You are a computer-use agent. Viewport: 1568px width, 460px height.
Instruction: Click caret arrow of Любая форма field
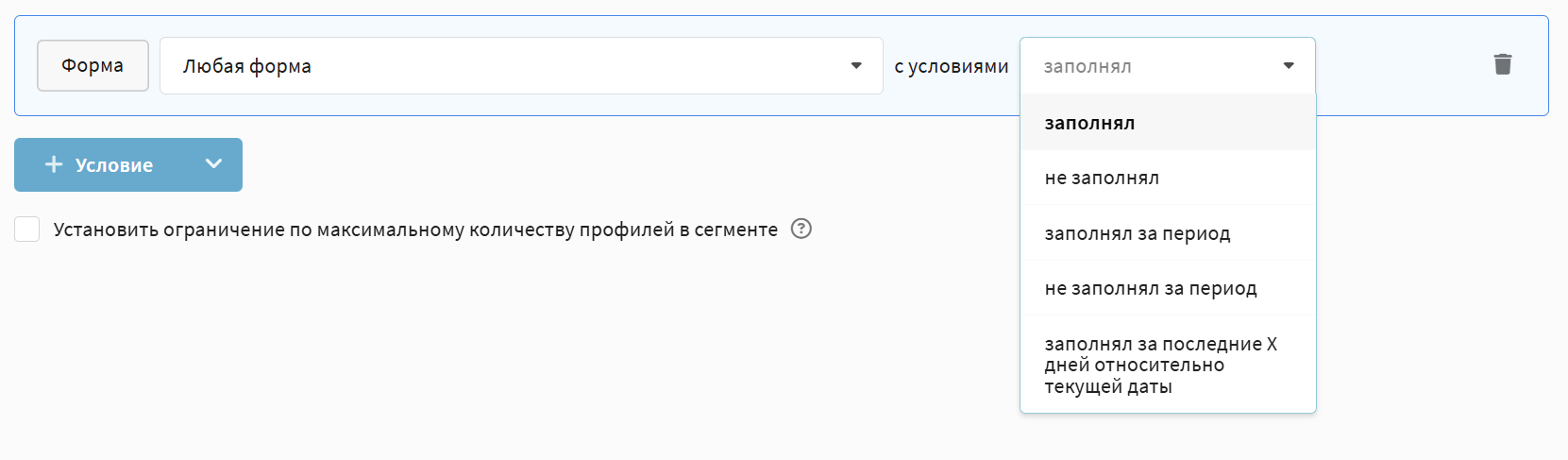click(x=856, y=66)
